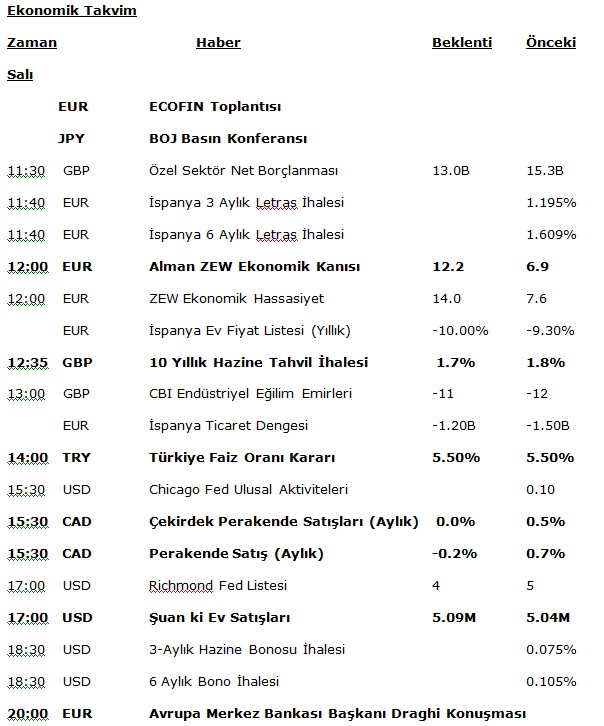Screen dimensions: 604x726
Task: Select the Beklenti column header
Action: 462,43
